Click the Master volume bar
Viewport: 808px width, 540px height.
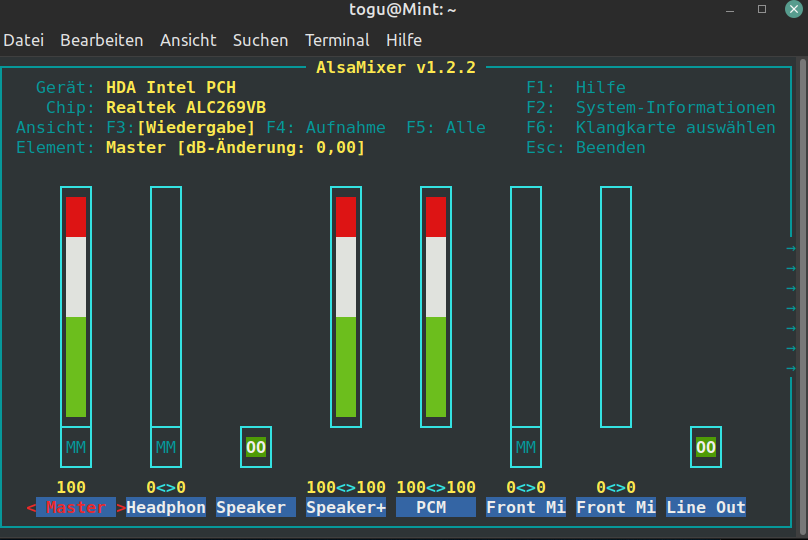[x=76, y=307]
